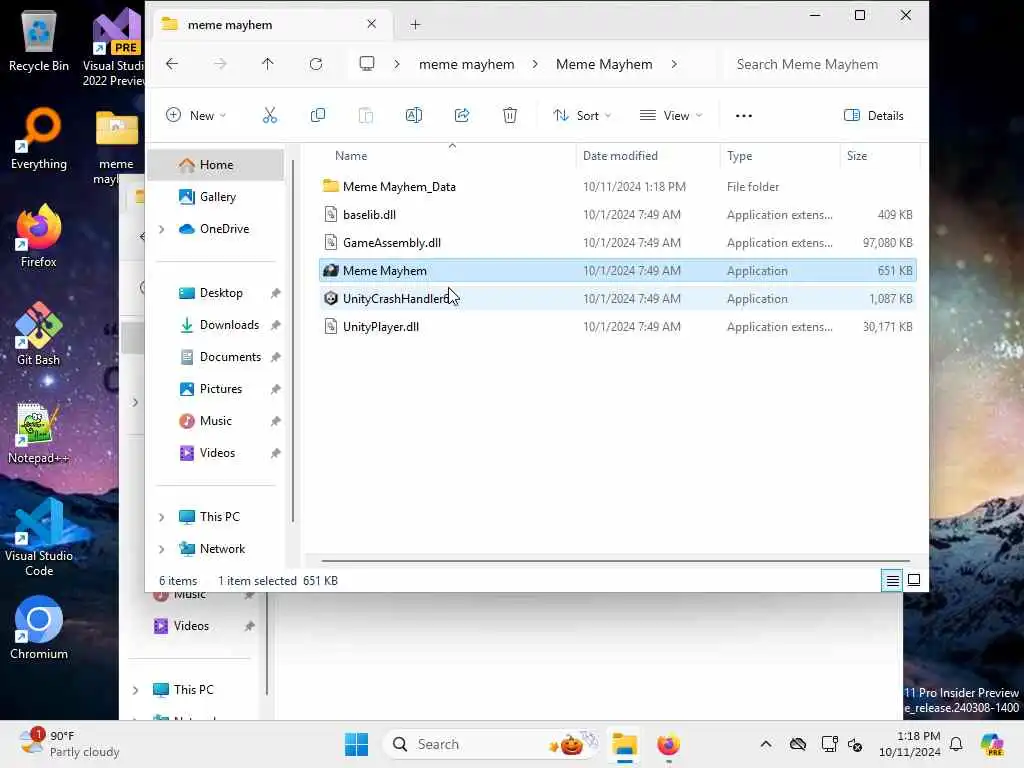Open Visual Studio Code desktop shortcut
This screenshot has height=768, width=1024.
tap(39, 539)
